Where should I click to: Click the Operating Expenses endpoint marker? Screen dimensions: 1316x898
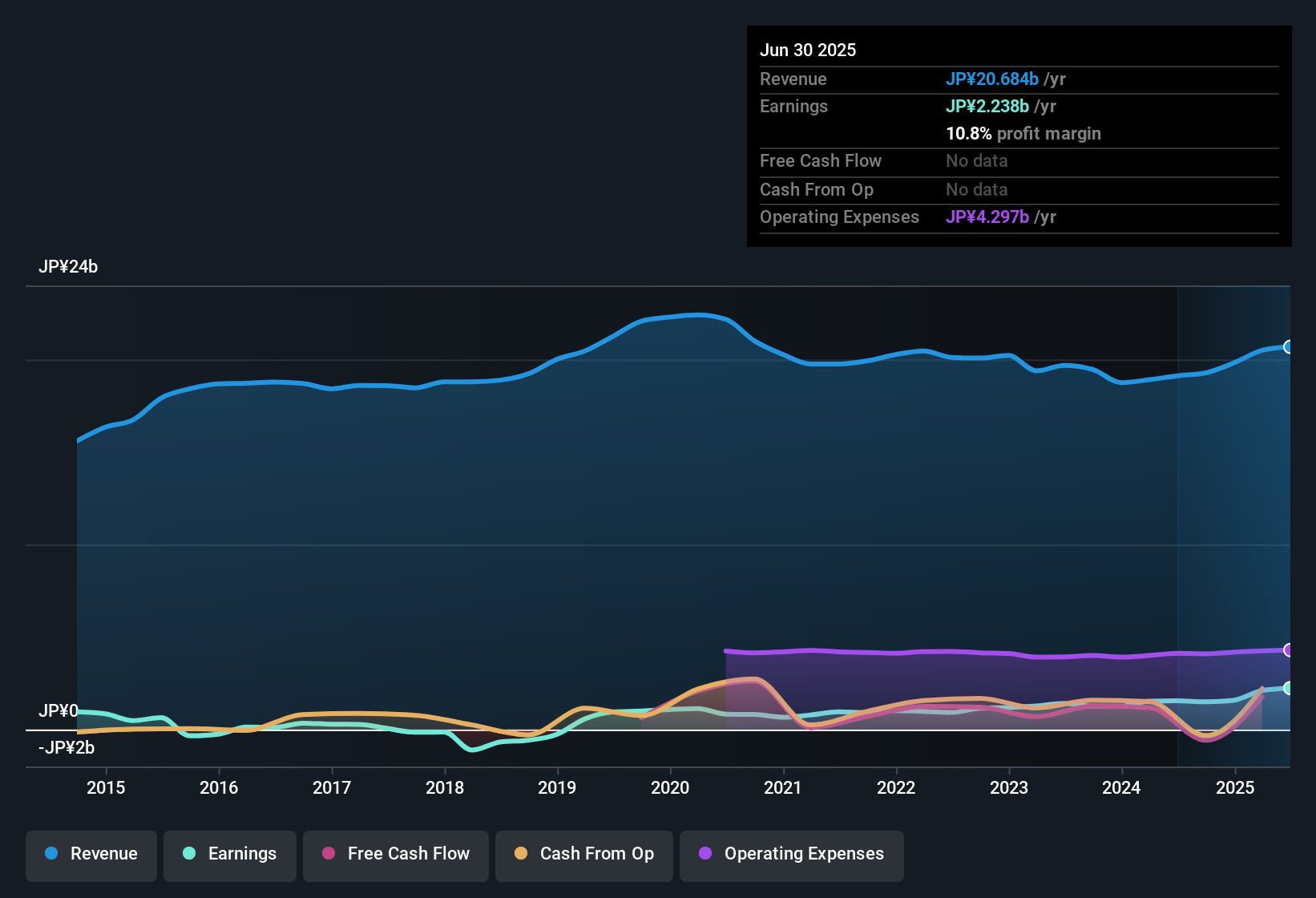point(1289,649)
